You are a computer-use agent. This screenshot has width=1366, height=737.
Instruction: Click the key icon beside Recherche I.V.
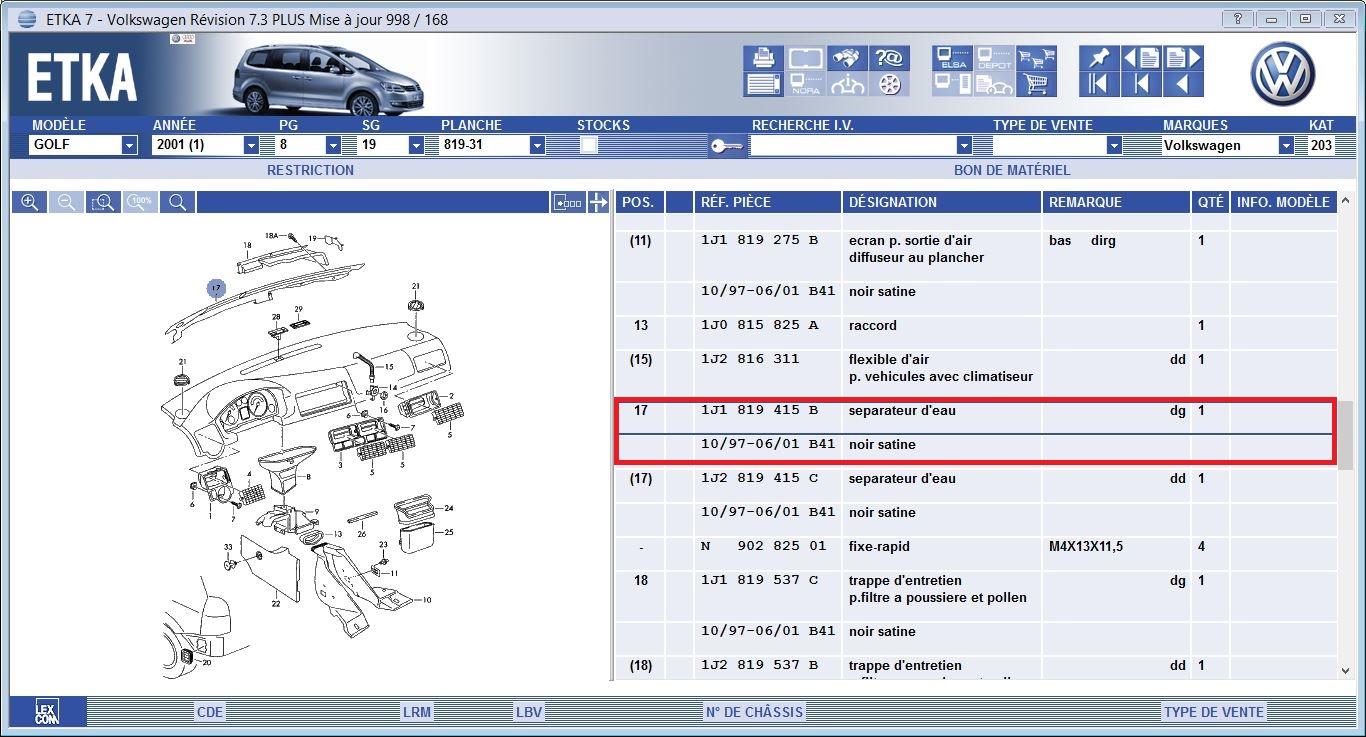click(x=727, y=146)
